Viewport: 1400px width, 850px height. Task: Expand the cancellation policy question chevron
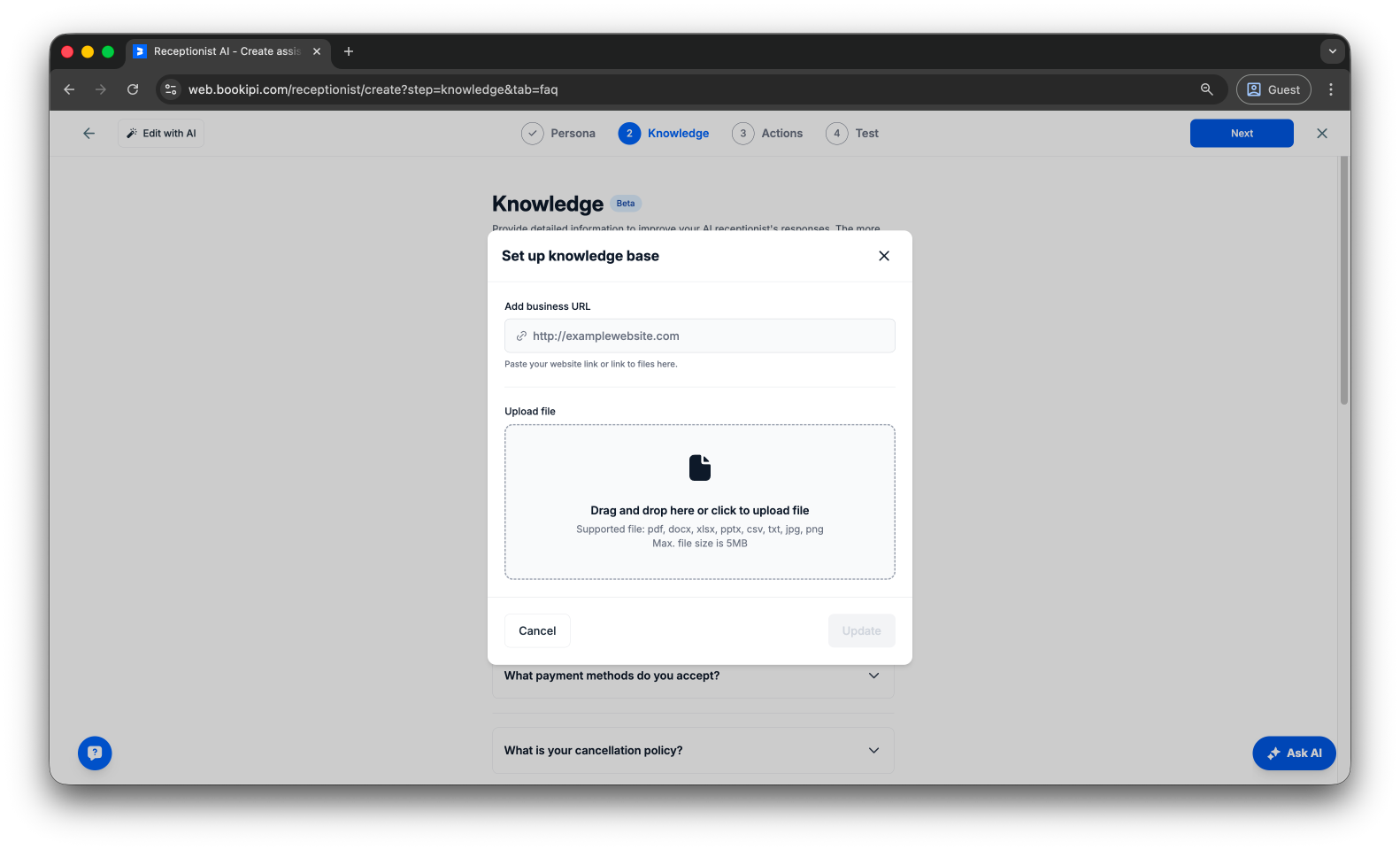point(873,750)
